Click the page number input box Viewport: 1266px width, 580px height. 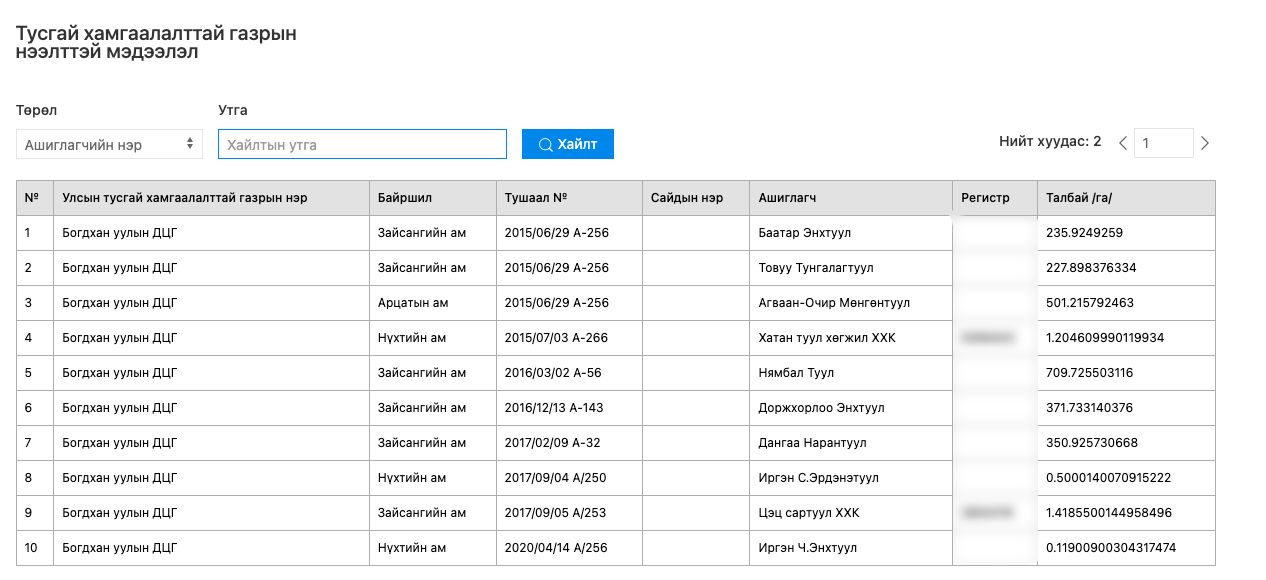1162,143
